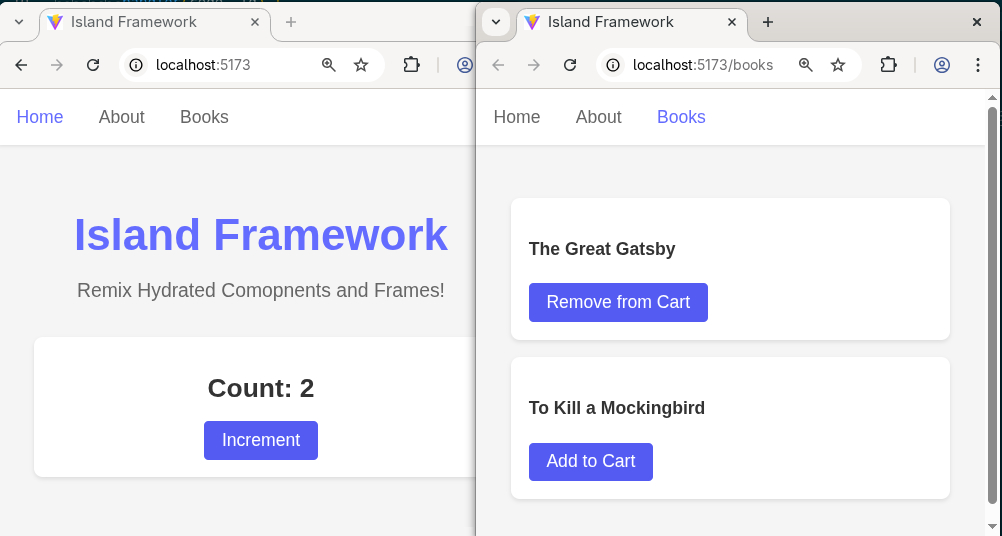Select the About nav link in the right window

tap(598, 117)
